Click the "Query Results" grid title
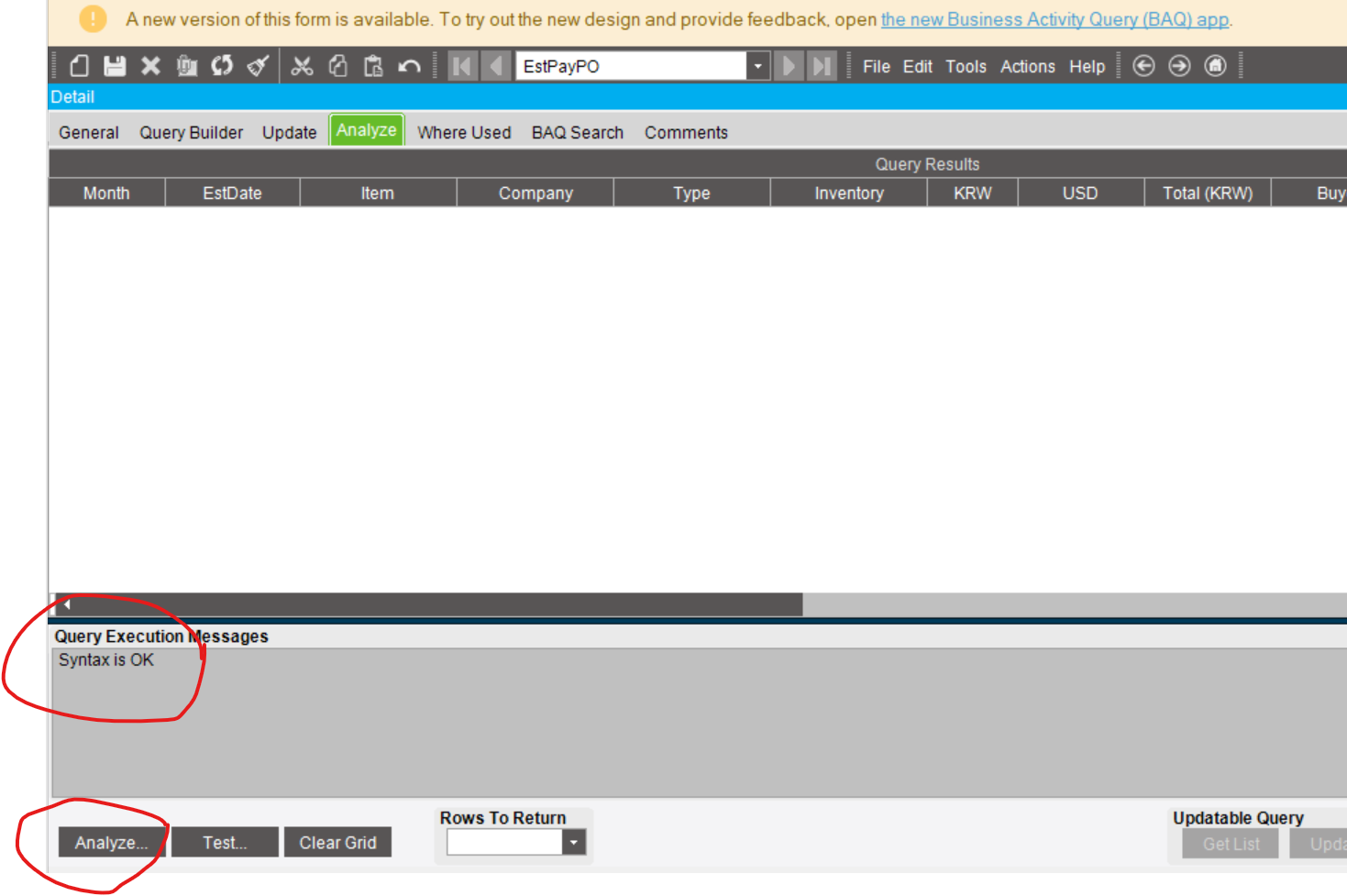 [x=927, y=164]
